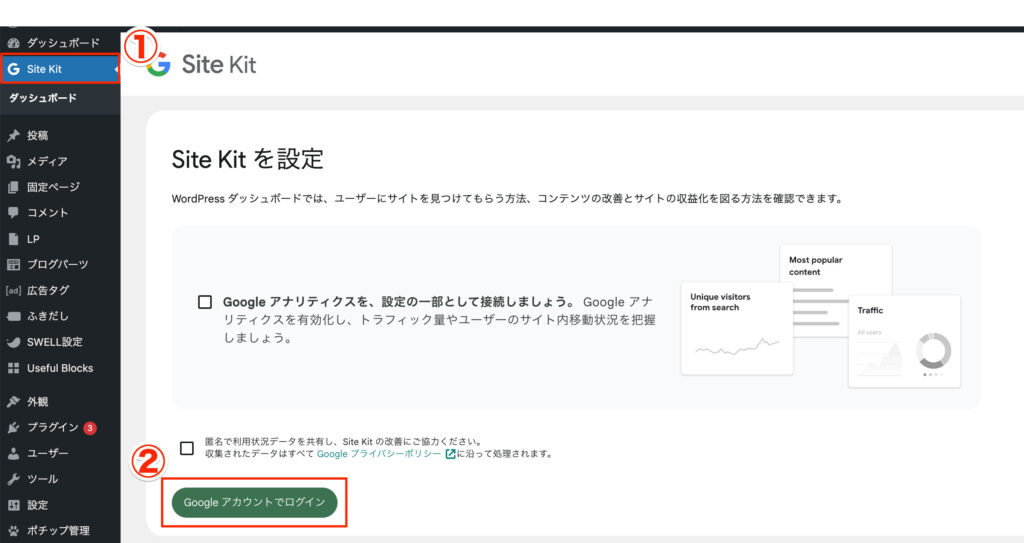Click the Unique visitors from search card

coord(737,328)
